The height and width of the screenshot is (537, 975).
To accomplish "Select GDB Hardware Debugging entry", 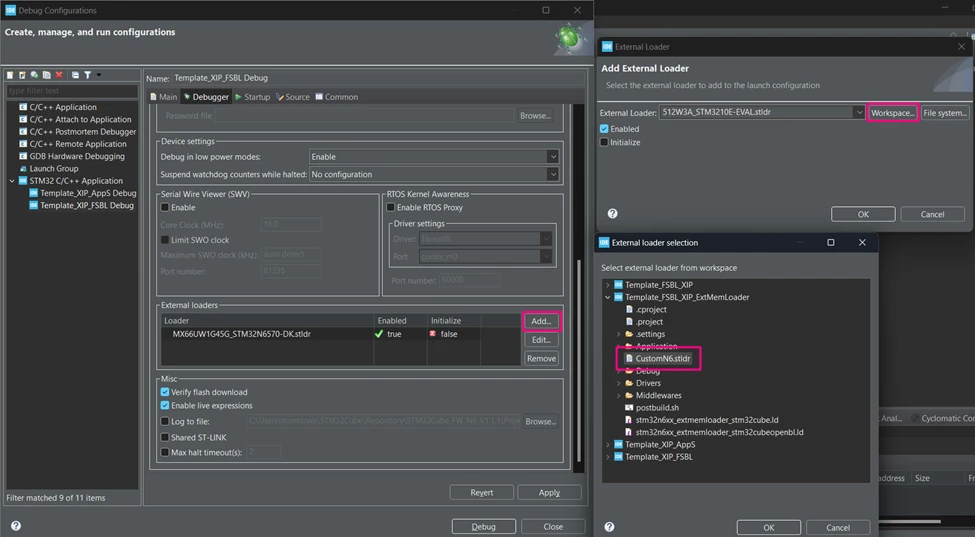I will [x=77, y=156].
